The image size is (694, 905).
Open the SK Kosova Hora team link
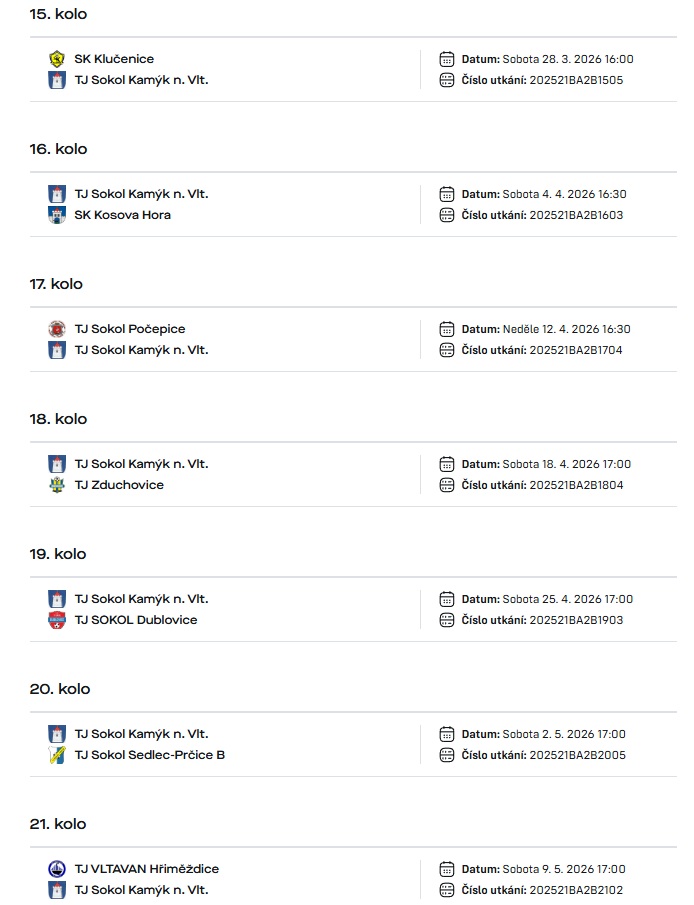pos(122,215)
